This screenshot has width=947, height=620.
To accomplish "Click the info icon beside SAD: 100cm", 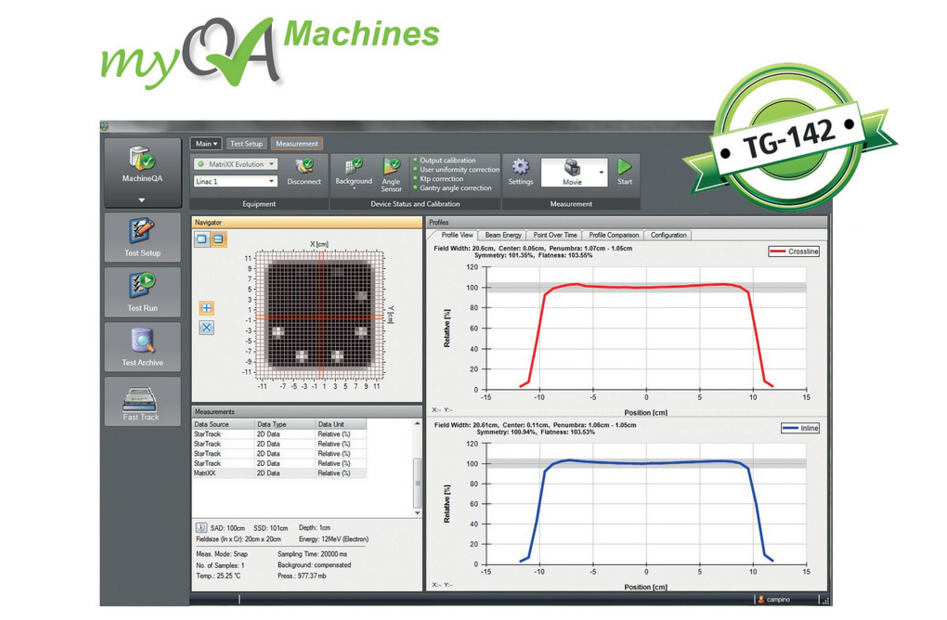I will pos(201,528).
